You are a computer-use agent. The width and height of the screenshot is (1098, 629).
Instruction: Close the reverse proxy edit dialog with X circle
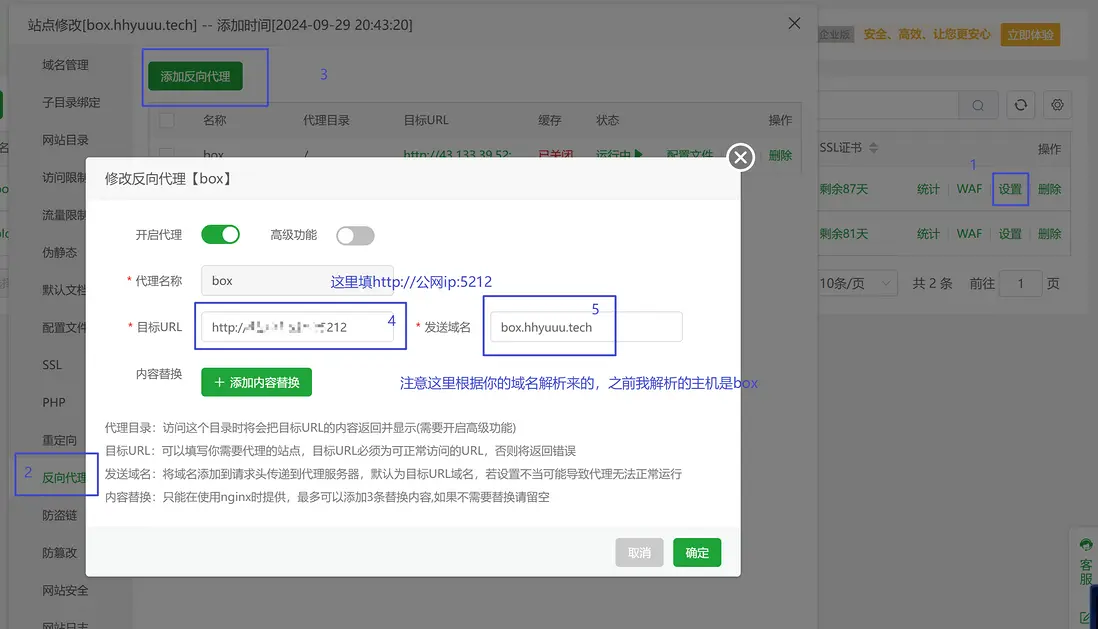740,157
